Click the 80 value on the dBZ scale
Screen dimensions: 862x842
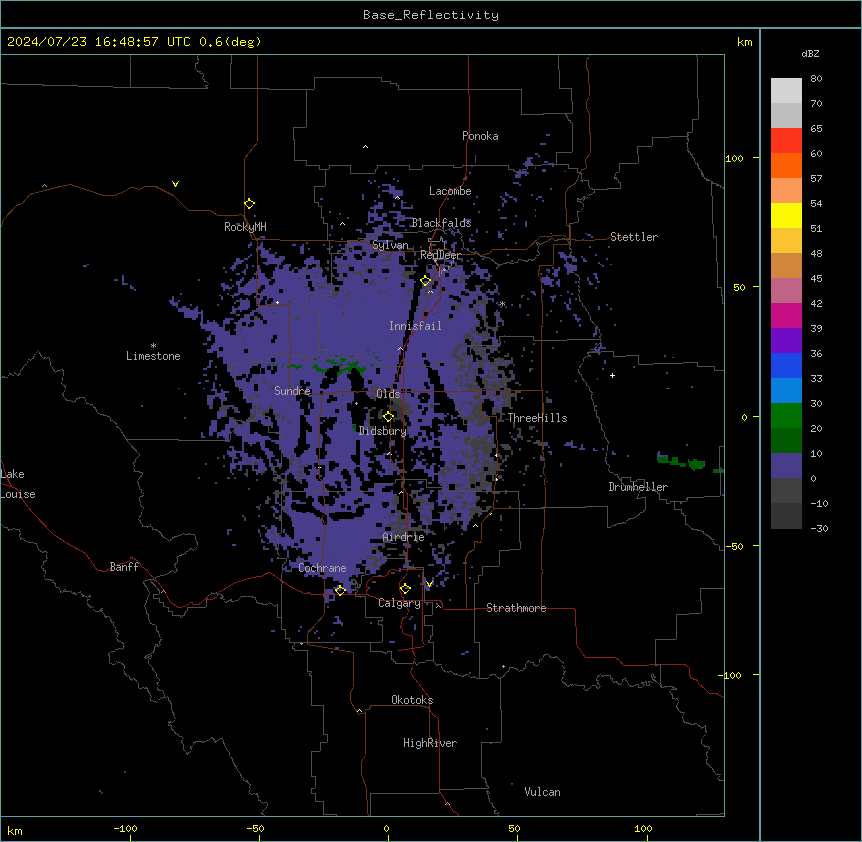[x=816, y=79]
